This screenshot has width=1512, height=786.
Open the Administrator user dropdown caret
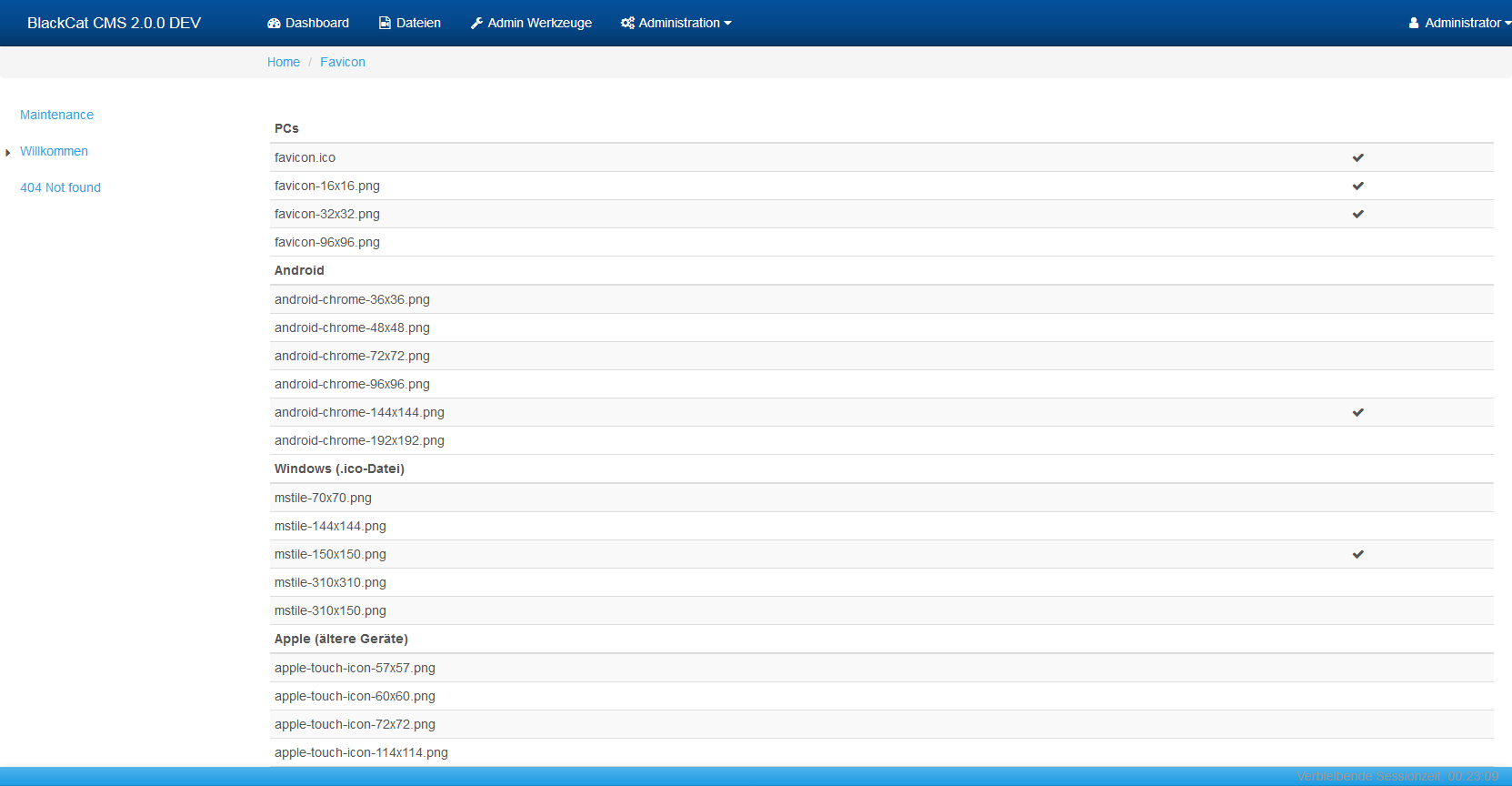pyautogui.click(x=1507, y=24)
